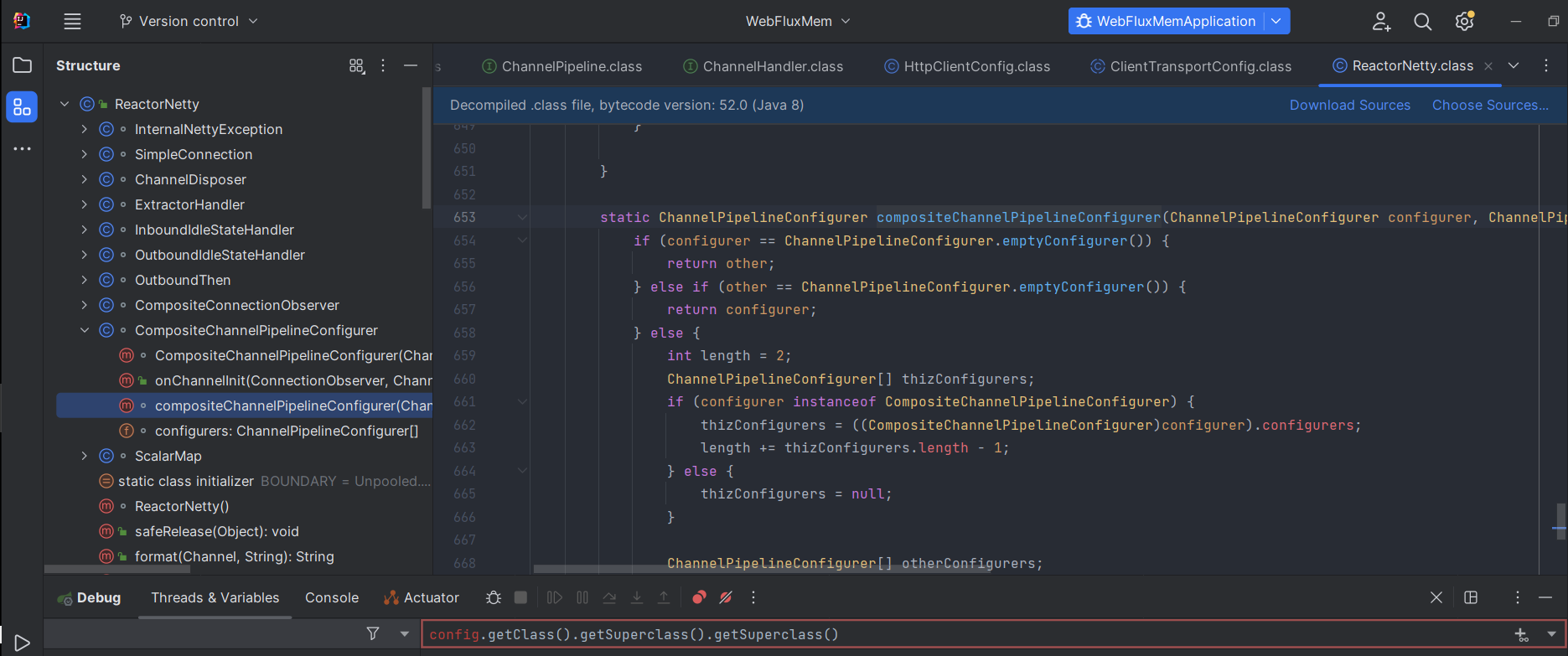Switch to HttpClientConfig.class tab
This screenshot has height=656, width=1568.
(x=967, y=66)
